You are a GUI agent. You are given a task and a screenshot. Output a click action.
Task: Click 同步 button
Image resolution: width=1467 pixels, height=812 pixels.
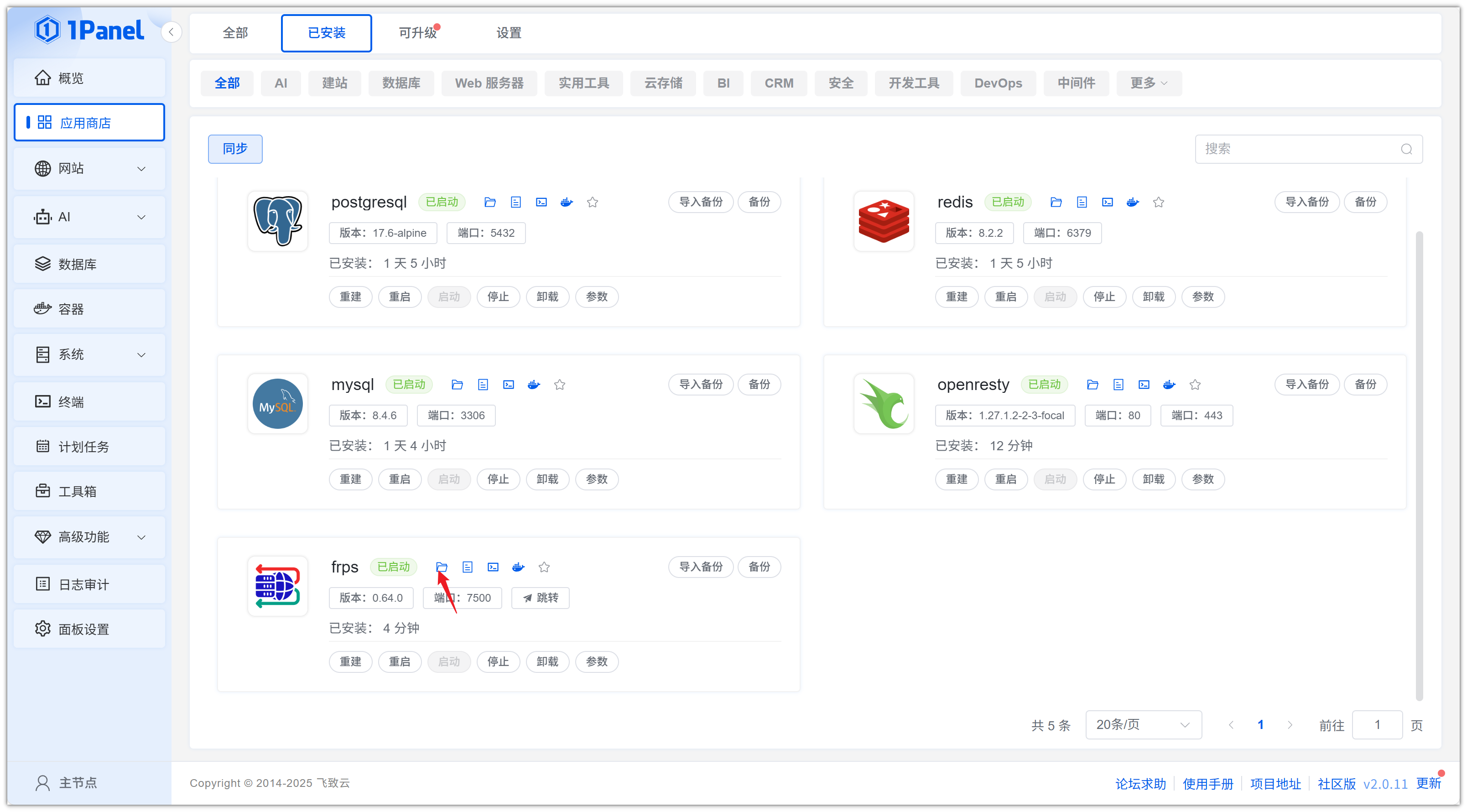coord(234,149)
